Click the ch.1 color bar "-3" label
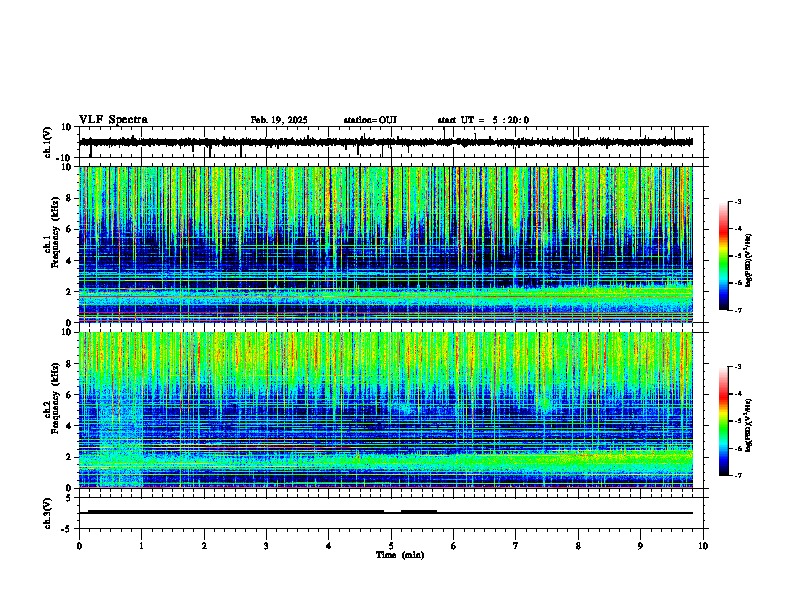The width and height of the screenshot is (792, 612). tap(737, 202)
